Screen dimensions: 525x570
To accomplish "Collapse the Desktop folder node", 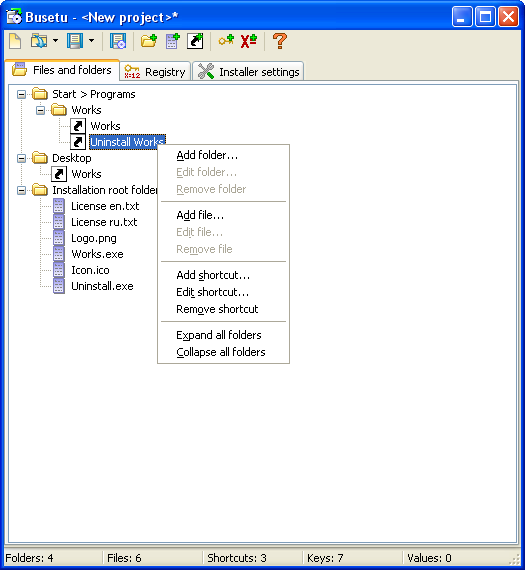I will point(21,158).
